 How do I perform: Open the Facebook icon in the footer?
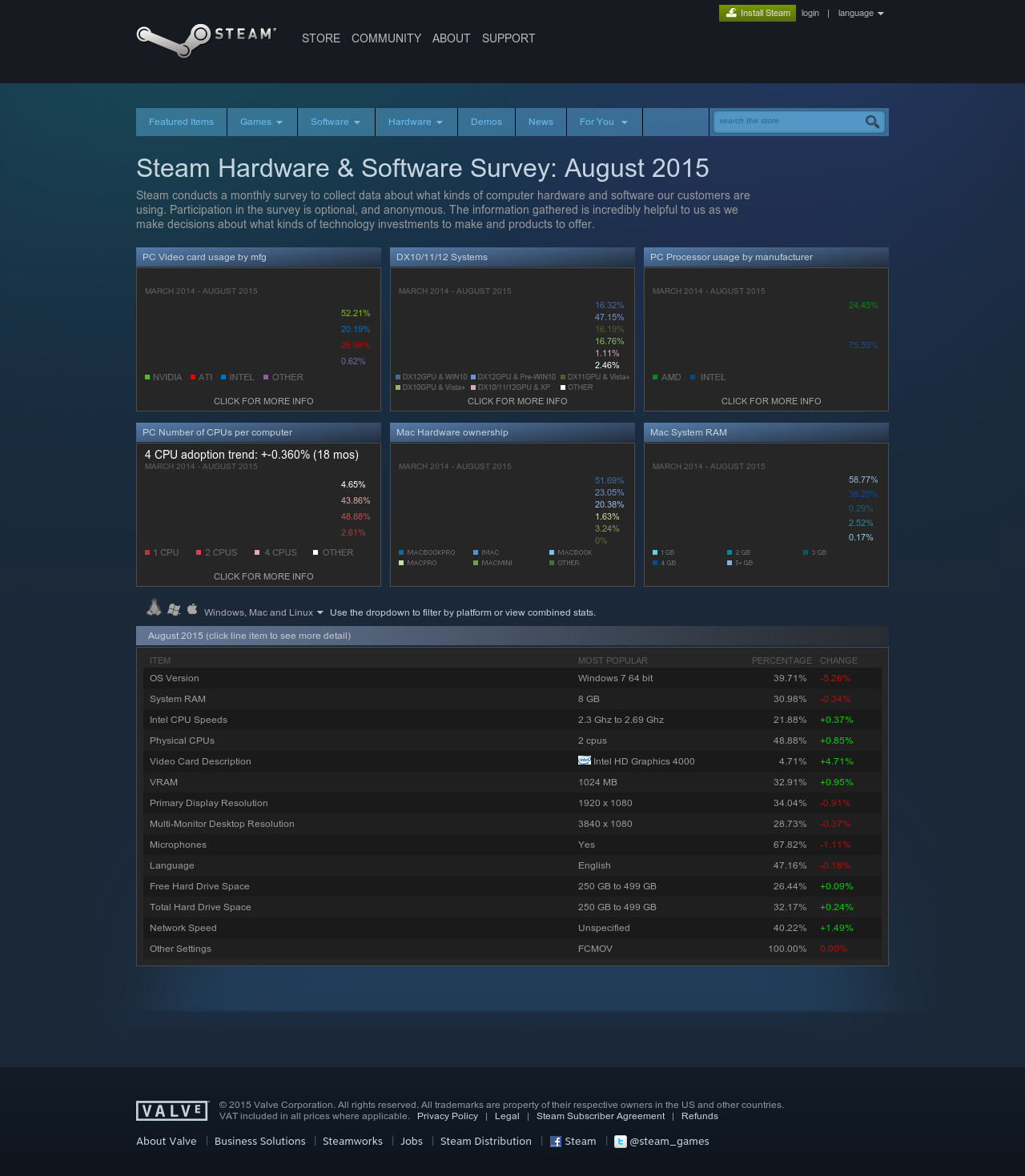[x=556, y=1142]
